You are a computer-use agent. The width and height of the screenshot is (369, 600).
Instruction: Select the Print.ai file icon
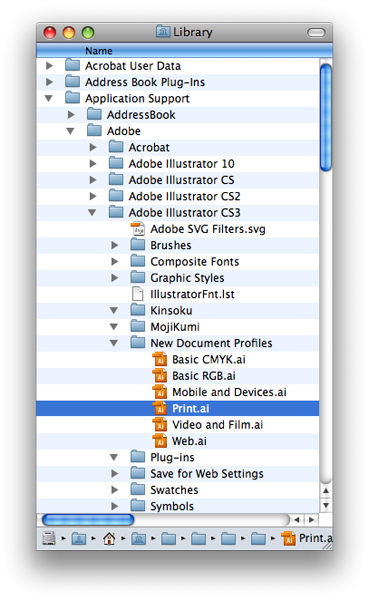[160, 408]
